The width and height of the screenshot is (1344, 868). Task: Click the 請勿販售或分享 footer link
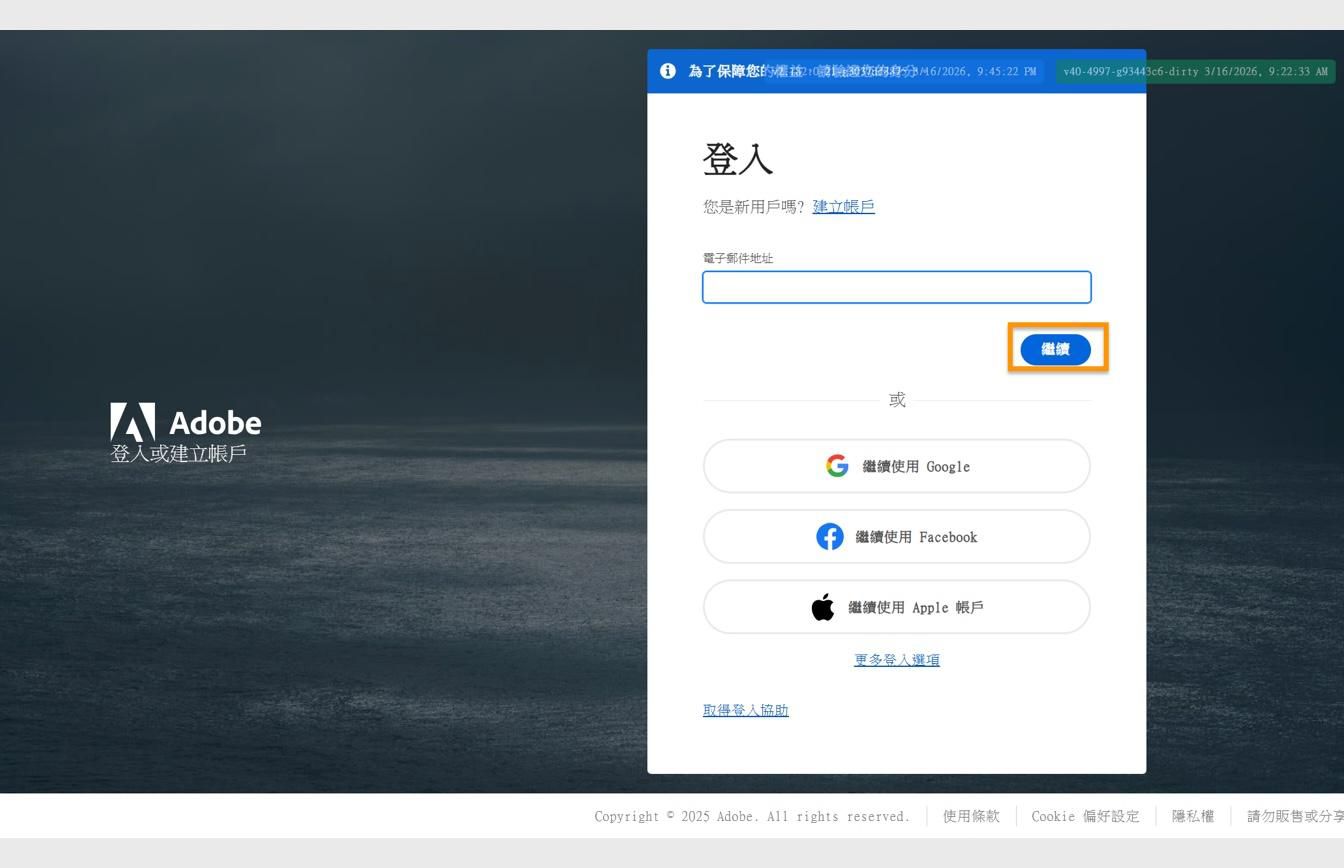coord(1294,816)
